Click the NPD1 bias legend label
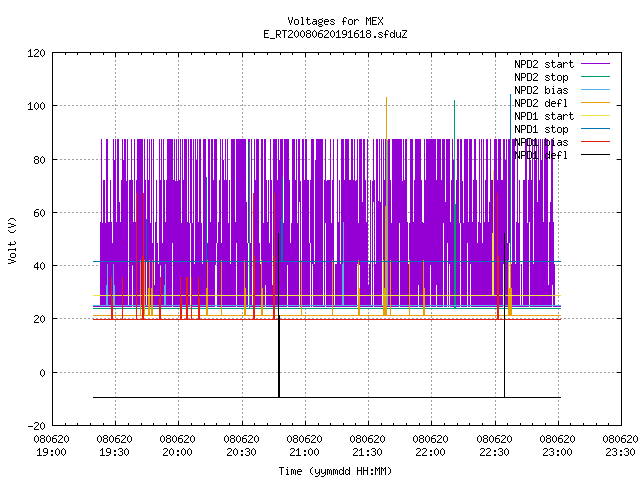The height and width of the screenshot is (480, 640). coord(541,142)
